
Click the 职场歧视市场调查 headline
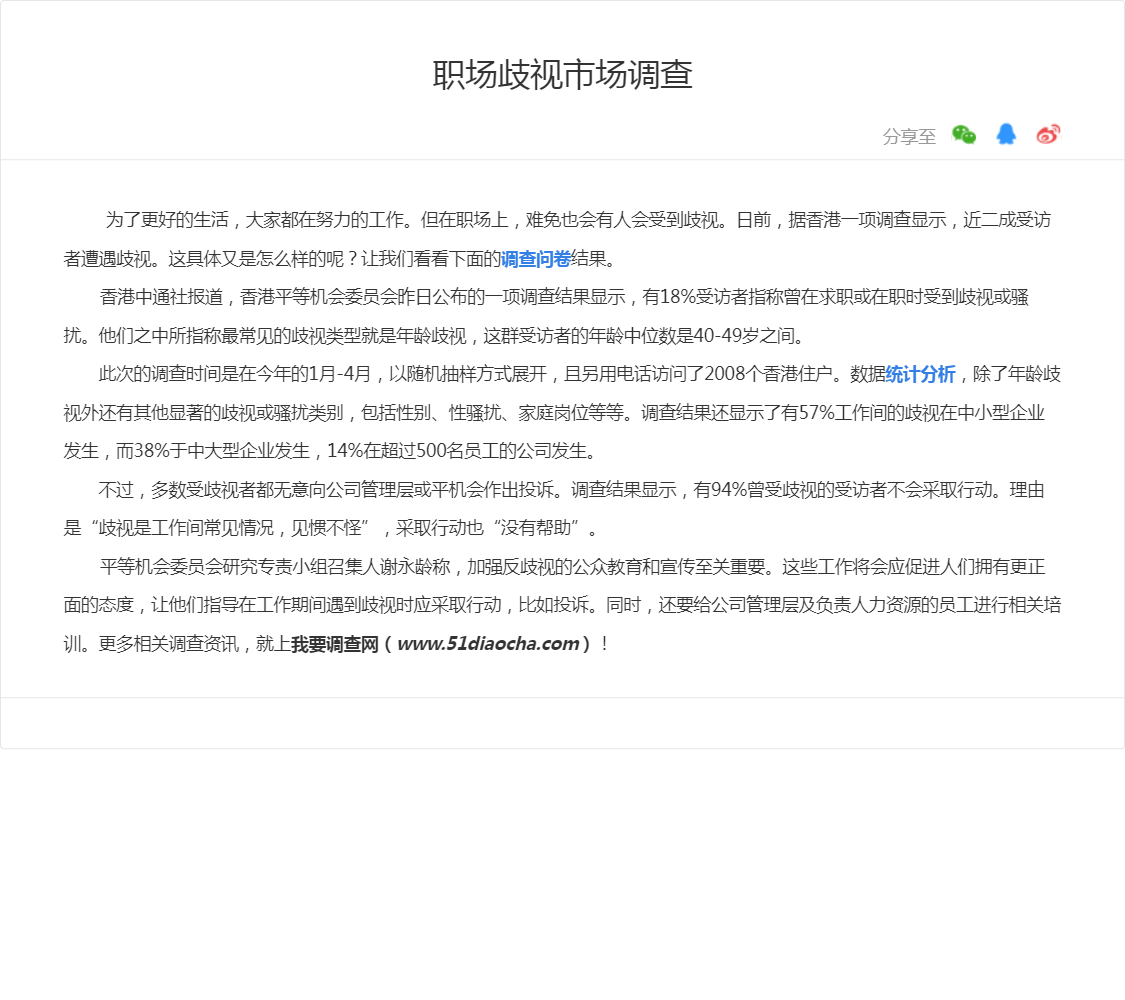coord(562,75)
